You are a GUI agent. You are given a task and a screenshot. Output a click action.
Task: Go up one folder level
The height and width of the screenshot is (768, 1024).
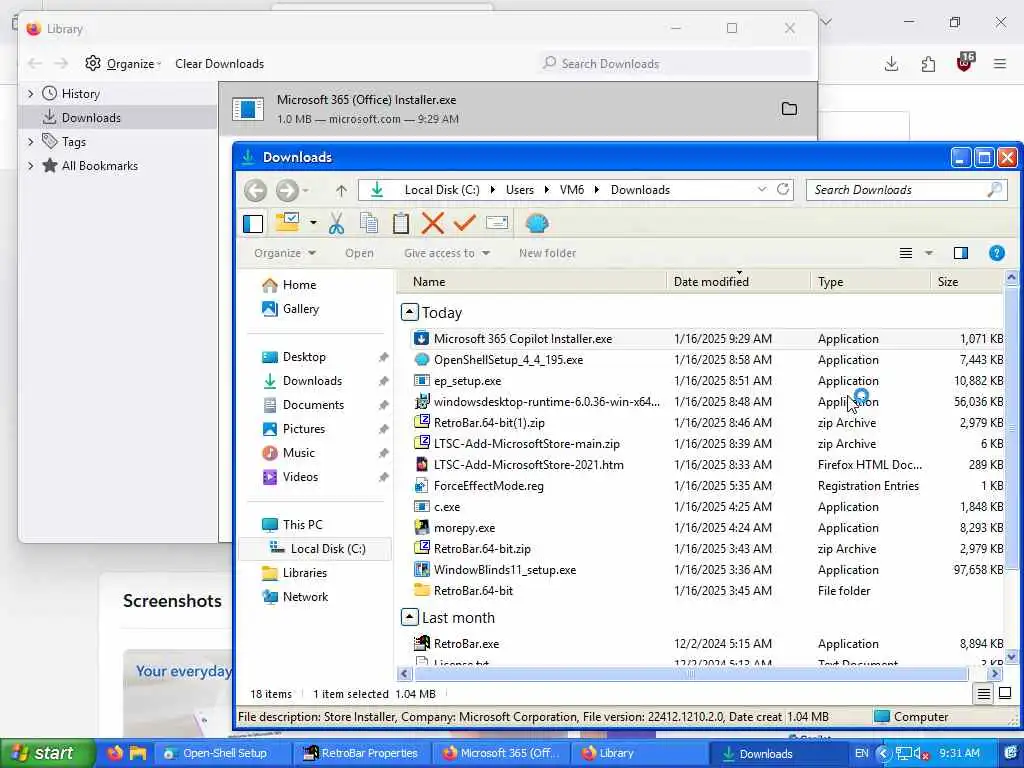[341, 191]
